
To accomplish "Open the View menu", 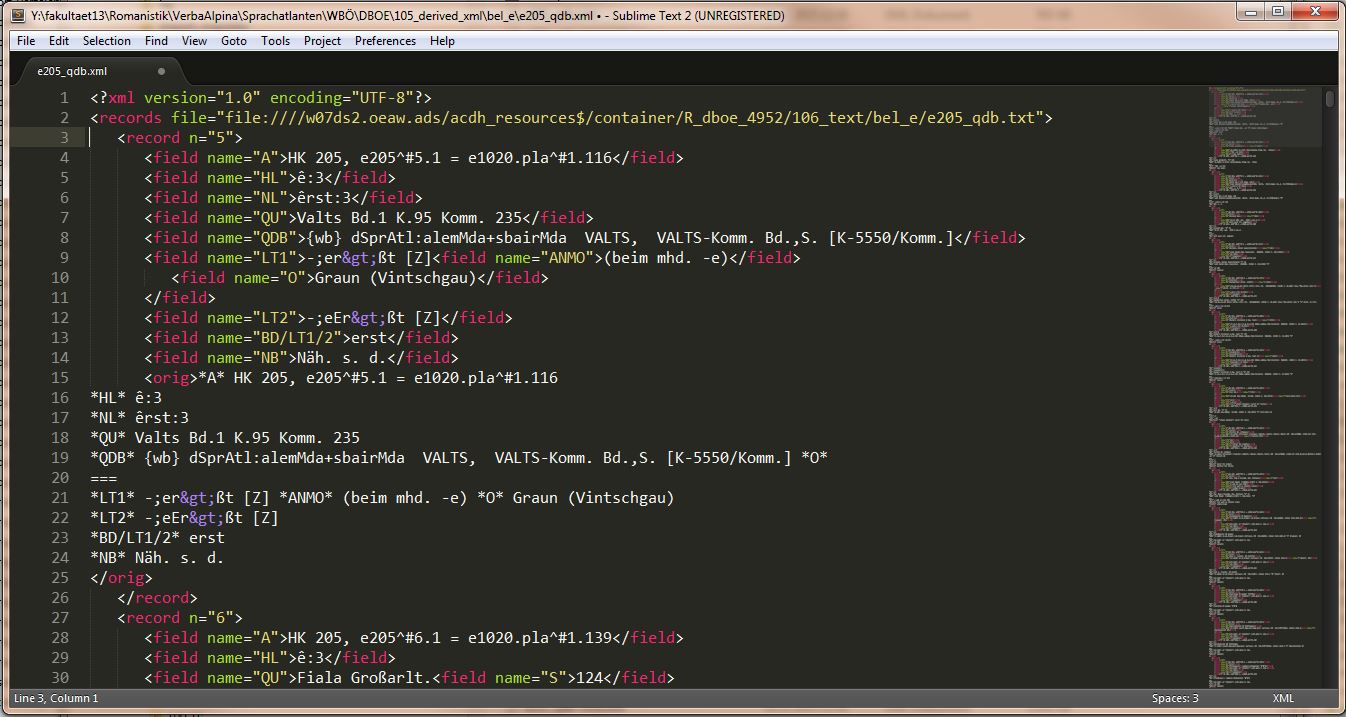I will pyautogui.click(x=194, y=41).
